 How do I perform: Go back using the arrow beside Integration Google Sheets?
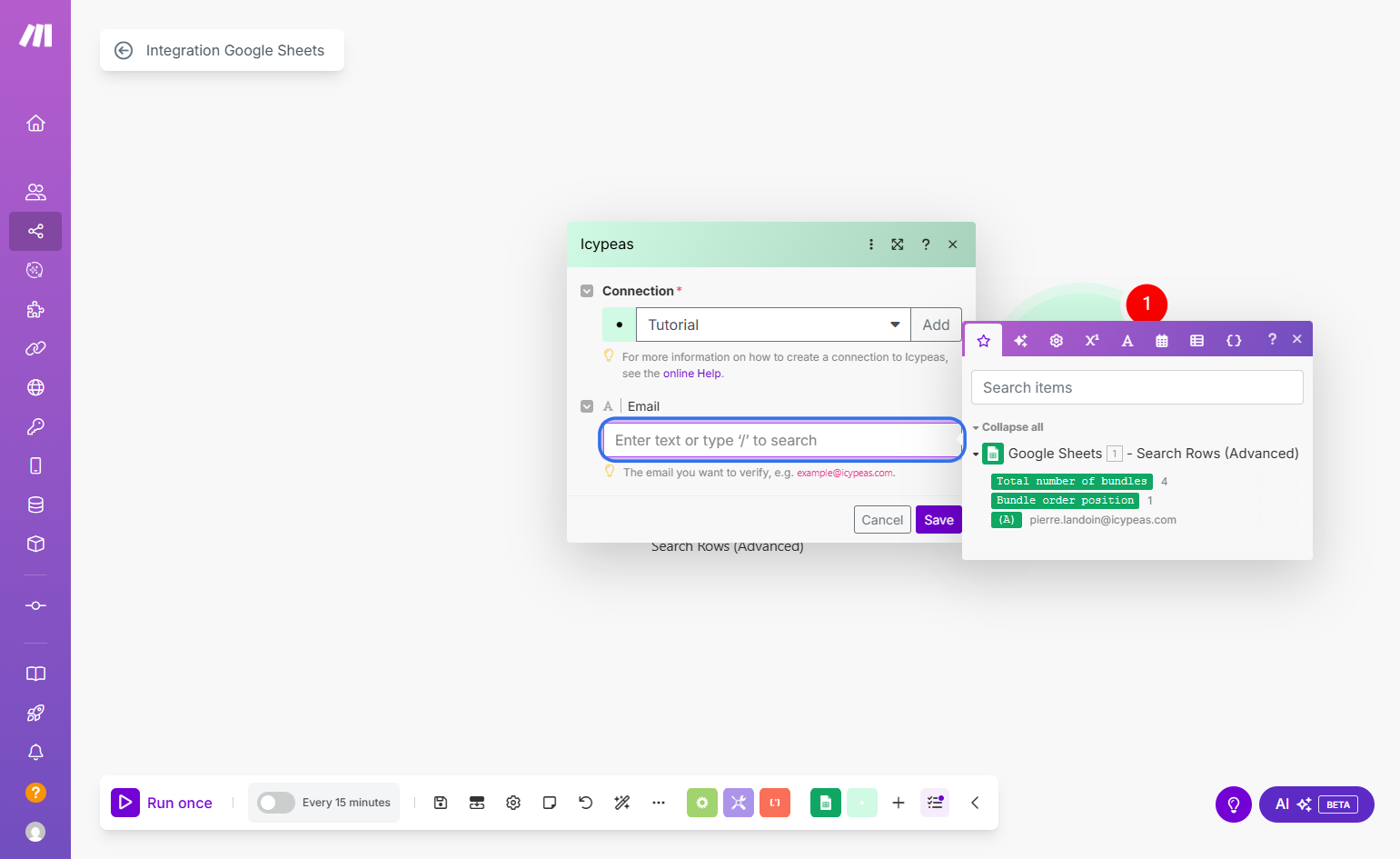[124, 51]
